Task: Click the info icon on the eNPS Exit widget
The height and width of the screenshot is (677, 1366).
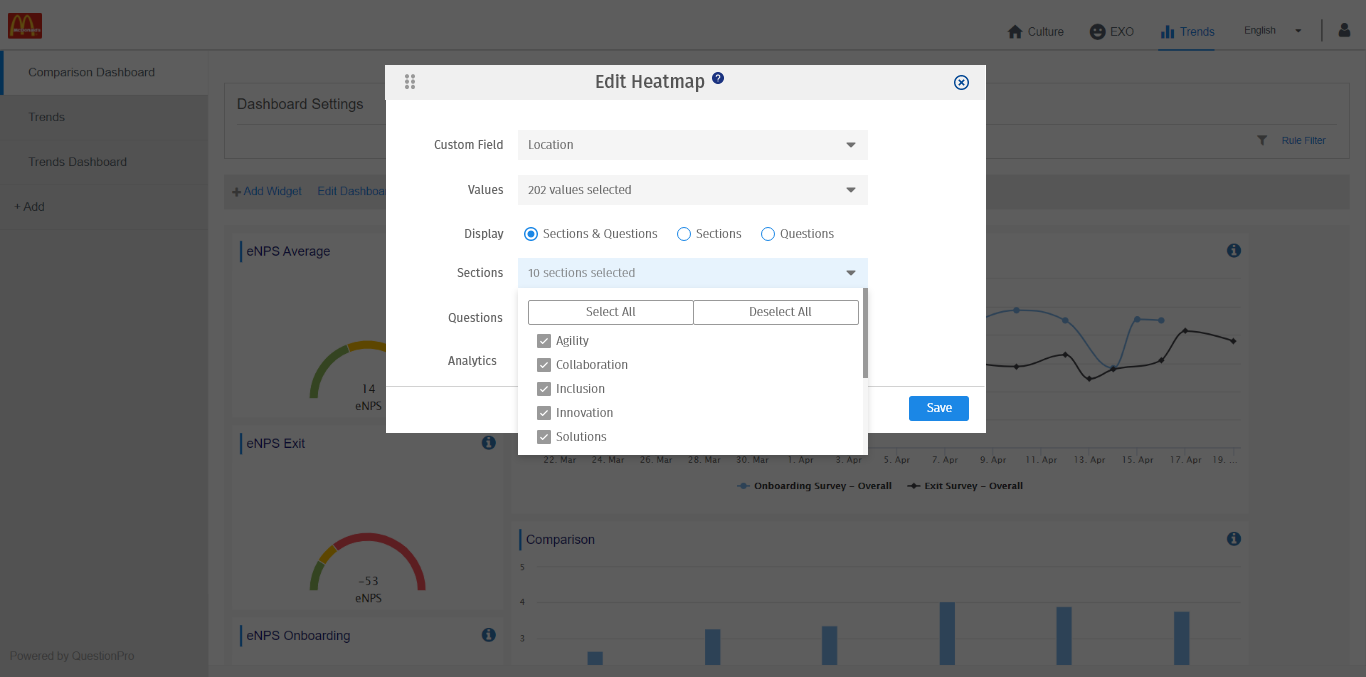Action: click(x=489, y=442)
